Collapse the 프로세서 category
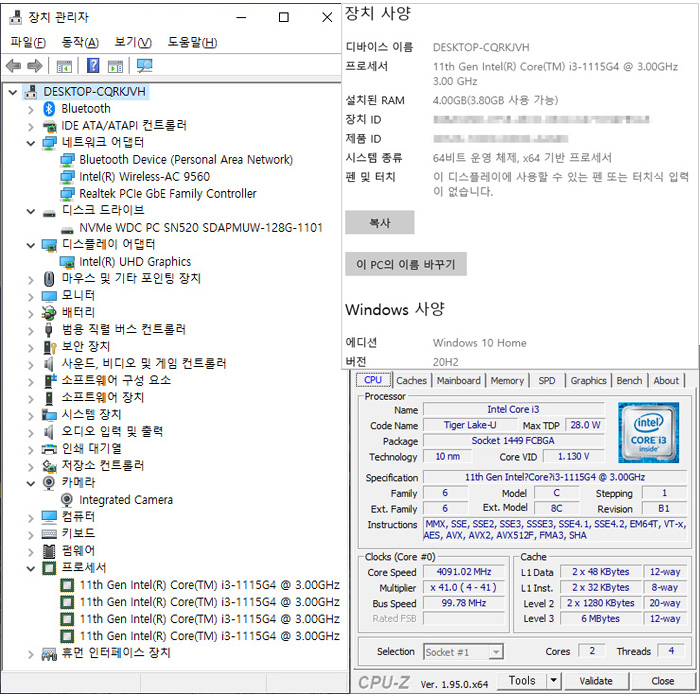700x699 pixels. [30, 569]
